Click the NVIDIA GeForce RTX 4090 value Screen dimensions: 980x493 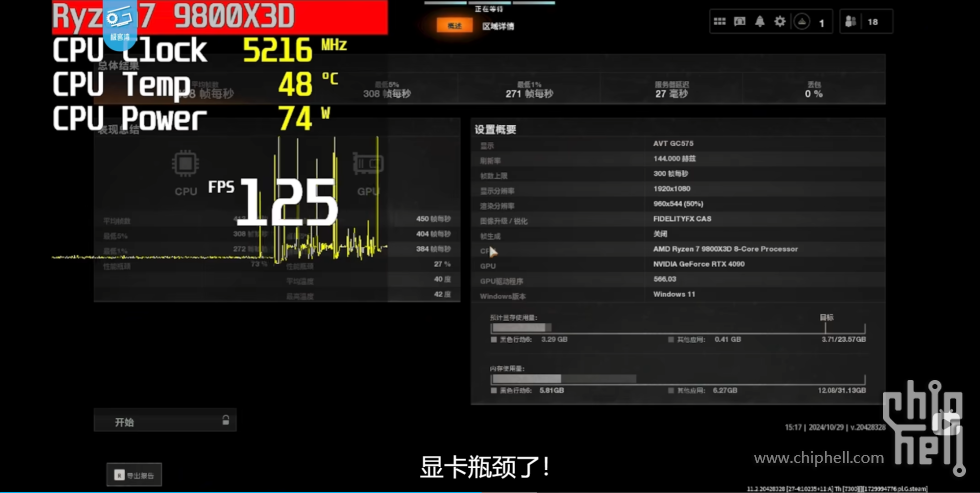point(699,264)
